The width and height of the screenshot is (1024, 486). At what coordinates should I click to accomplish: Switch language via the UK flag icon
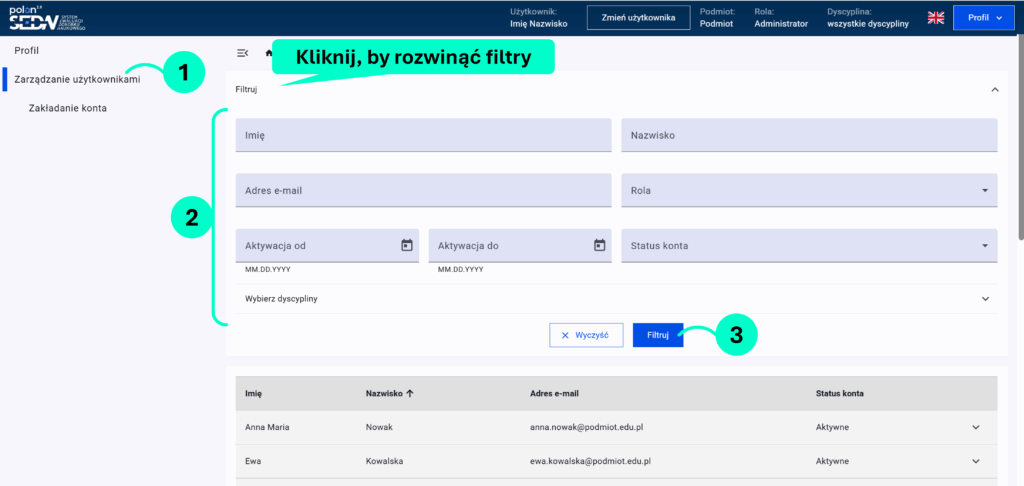(x=936, y=18)
